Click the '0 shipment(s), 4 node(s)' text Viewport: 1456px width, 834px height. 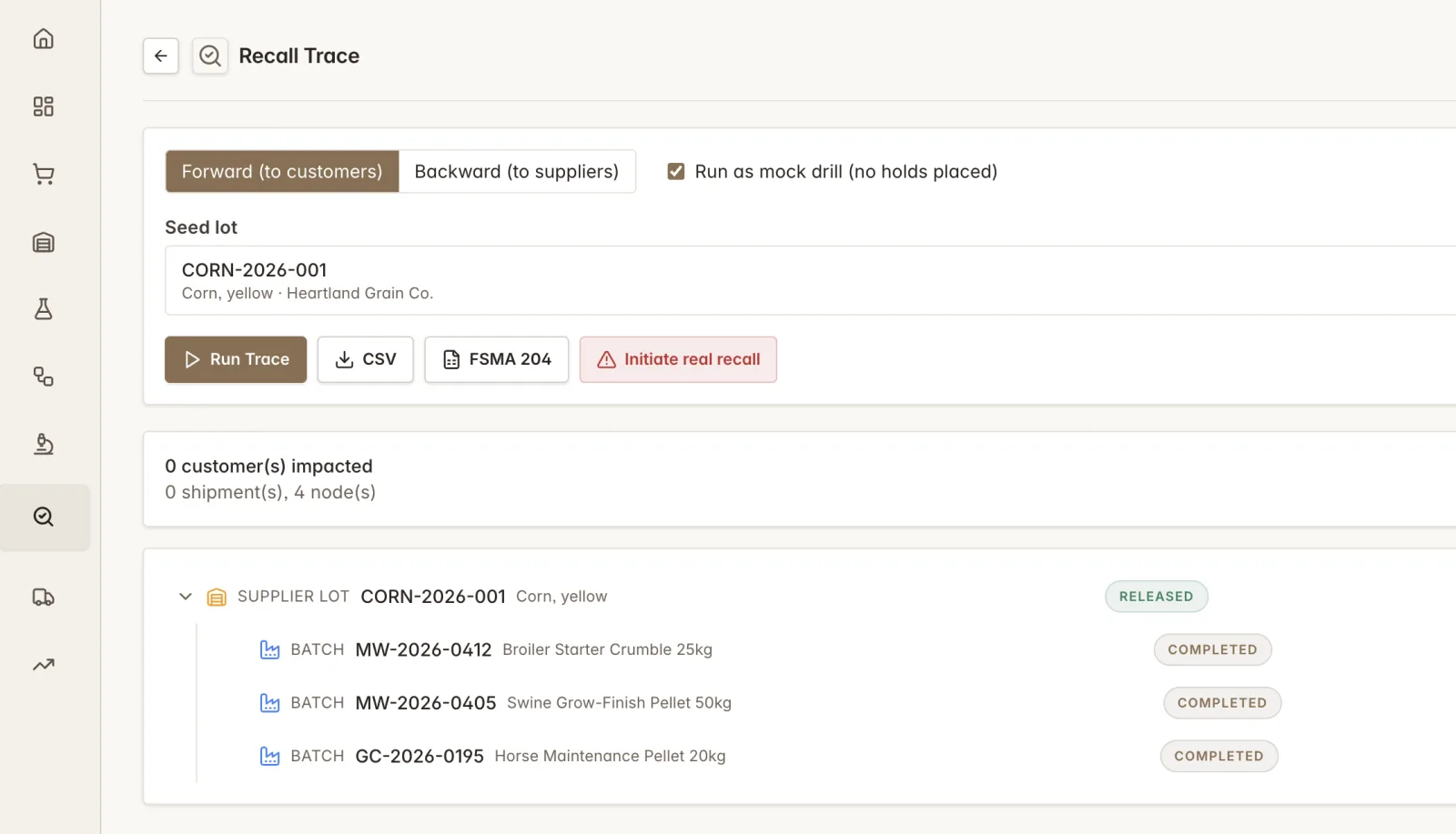(x=270, y=492)
